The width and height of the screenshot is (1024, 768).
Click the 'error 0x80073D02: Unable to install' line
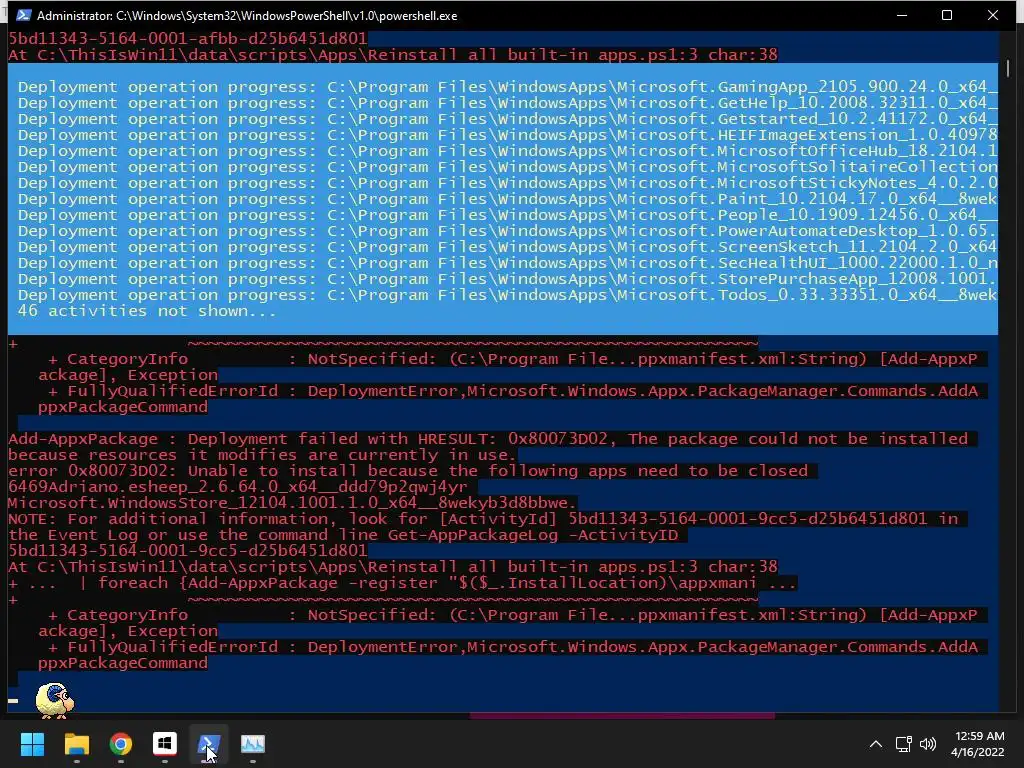point(408,471)
